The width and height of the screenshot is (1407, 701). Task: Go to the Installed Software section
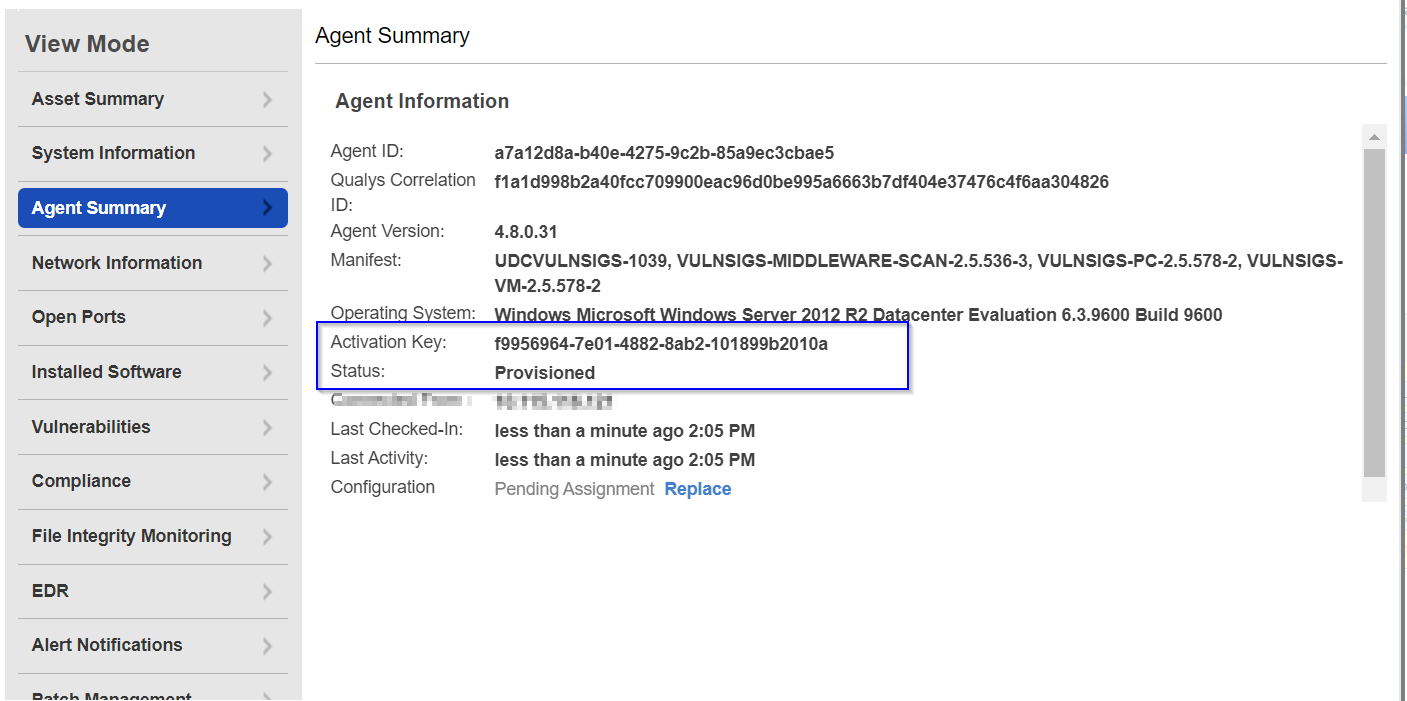coord(106,372)
